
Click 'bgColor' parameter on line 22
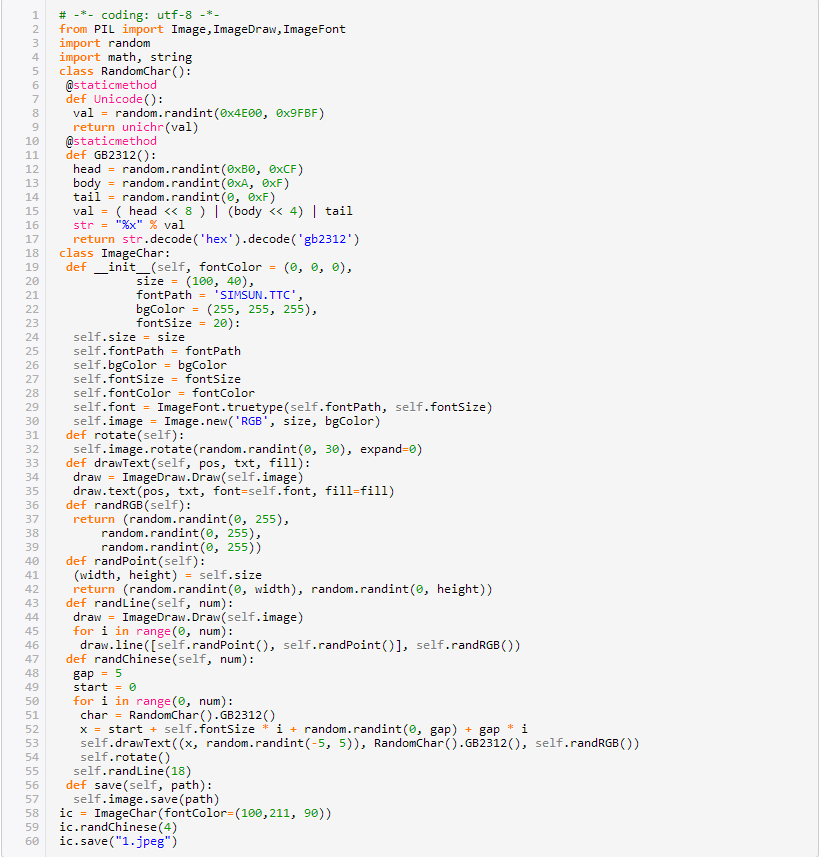click(160, 309)
